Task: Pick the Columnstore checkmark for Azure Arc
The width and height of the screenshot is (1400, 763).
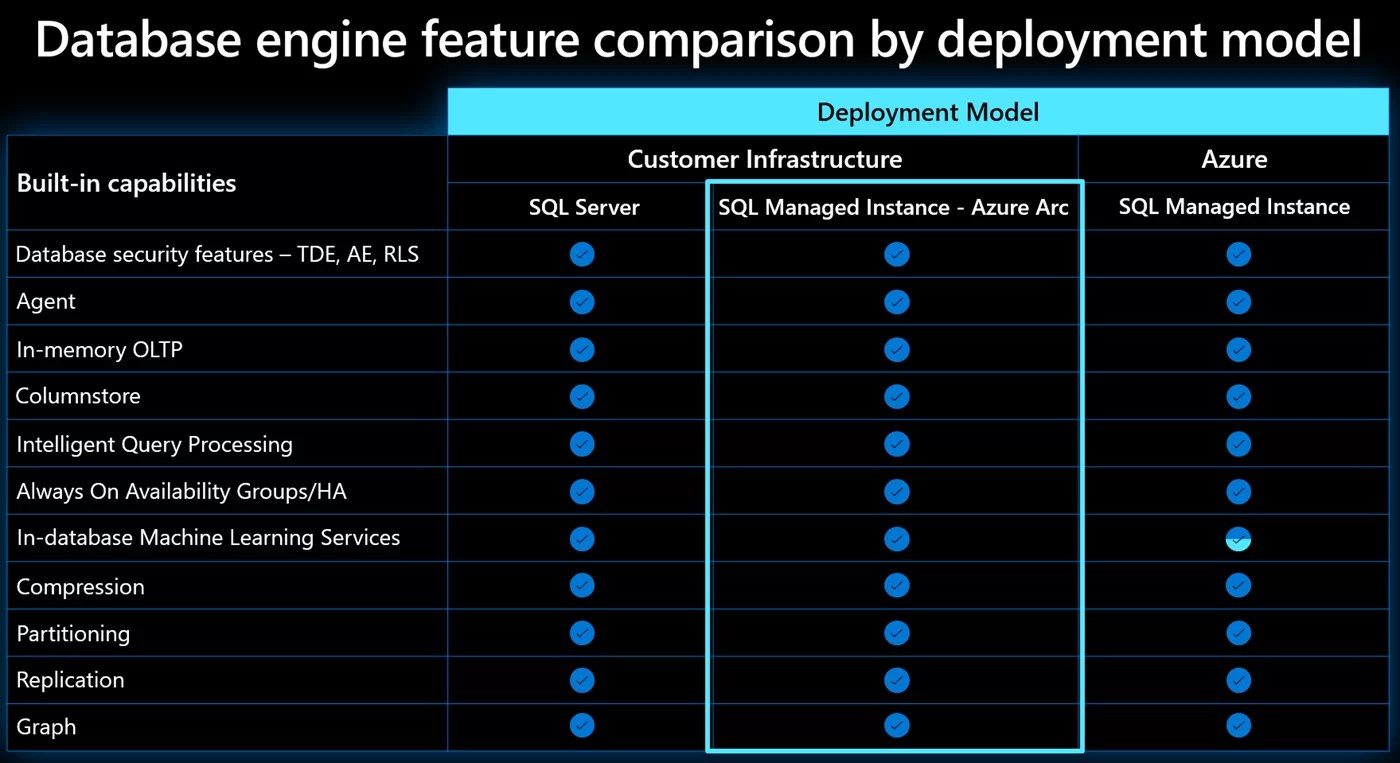Action: [x=897, y=396]
